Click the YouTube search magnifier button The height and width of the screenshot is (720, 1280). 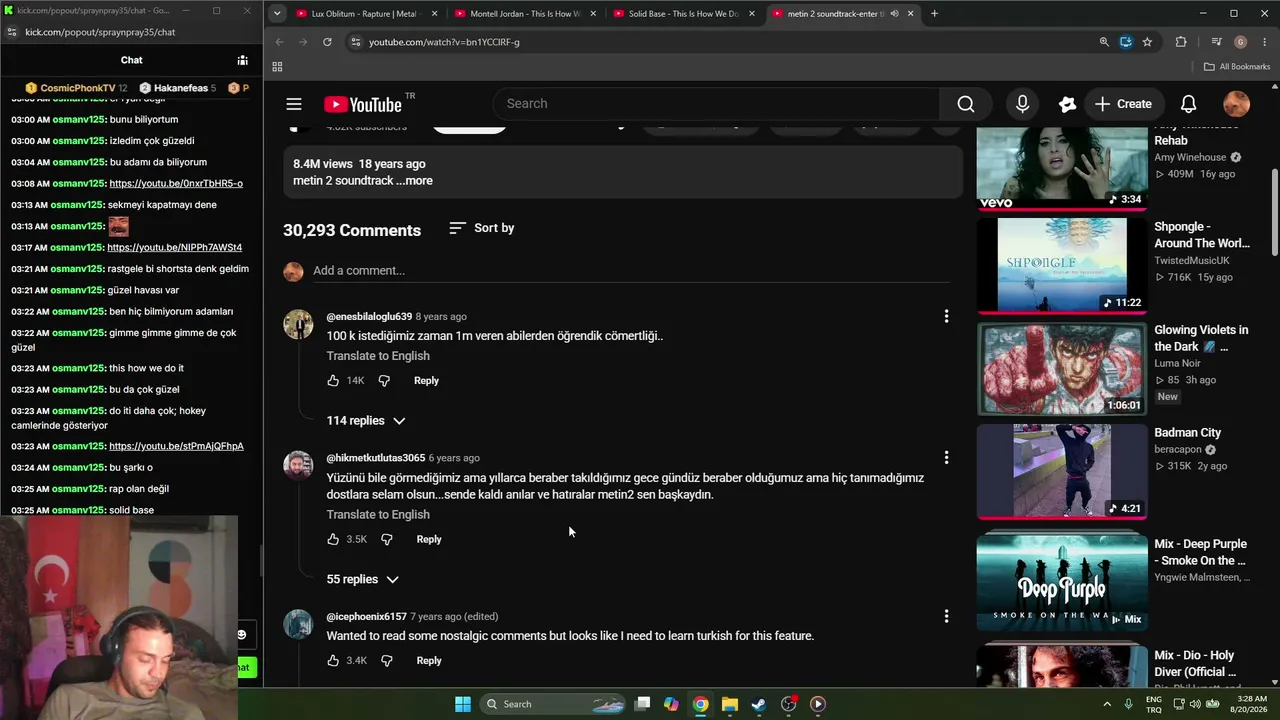tap(965, 104)
